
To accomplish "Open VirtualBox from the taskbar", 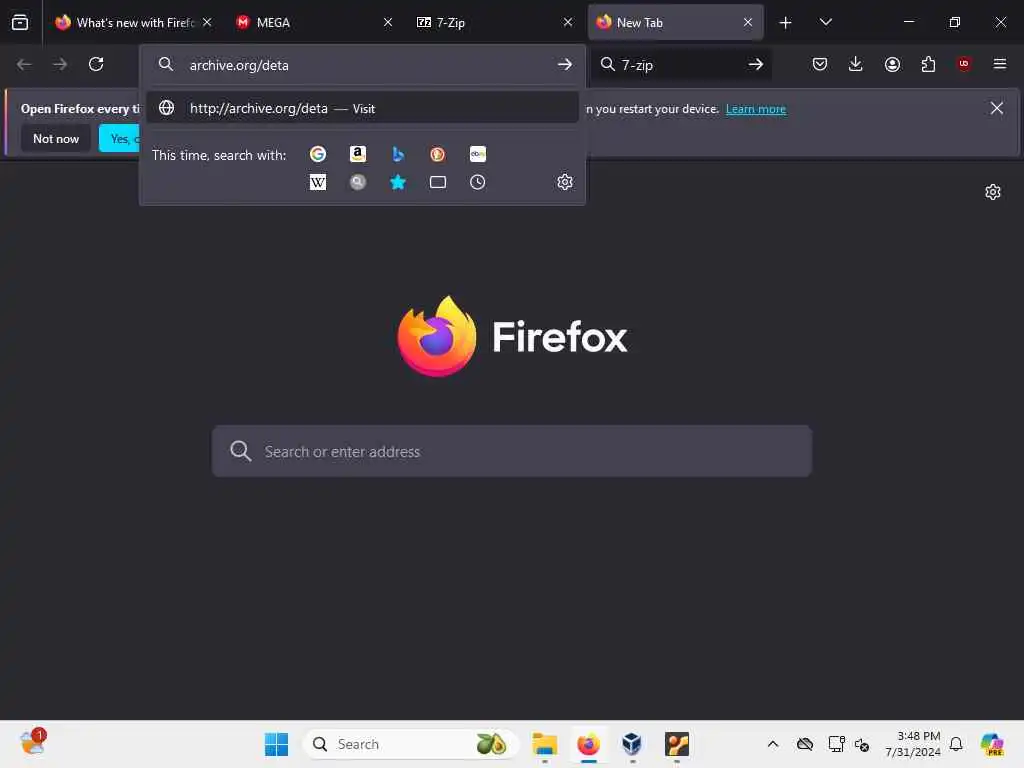I will click(632, 744).
